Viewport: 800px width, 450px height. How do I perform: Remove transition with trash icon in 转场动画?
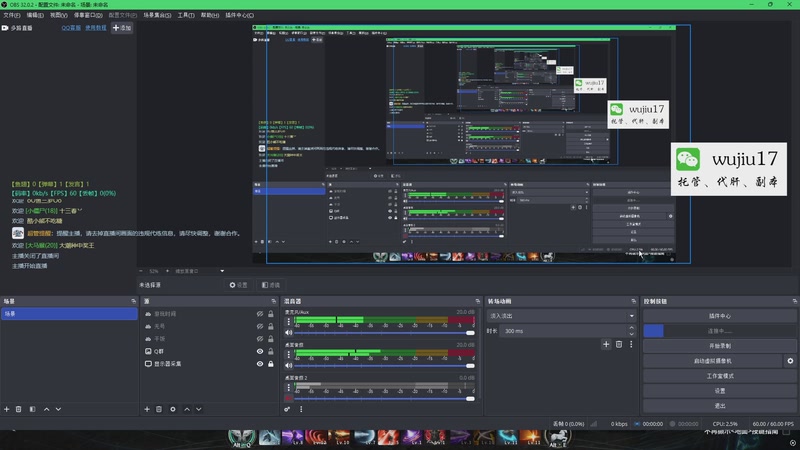(x=619, y=344)
